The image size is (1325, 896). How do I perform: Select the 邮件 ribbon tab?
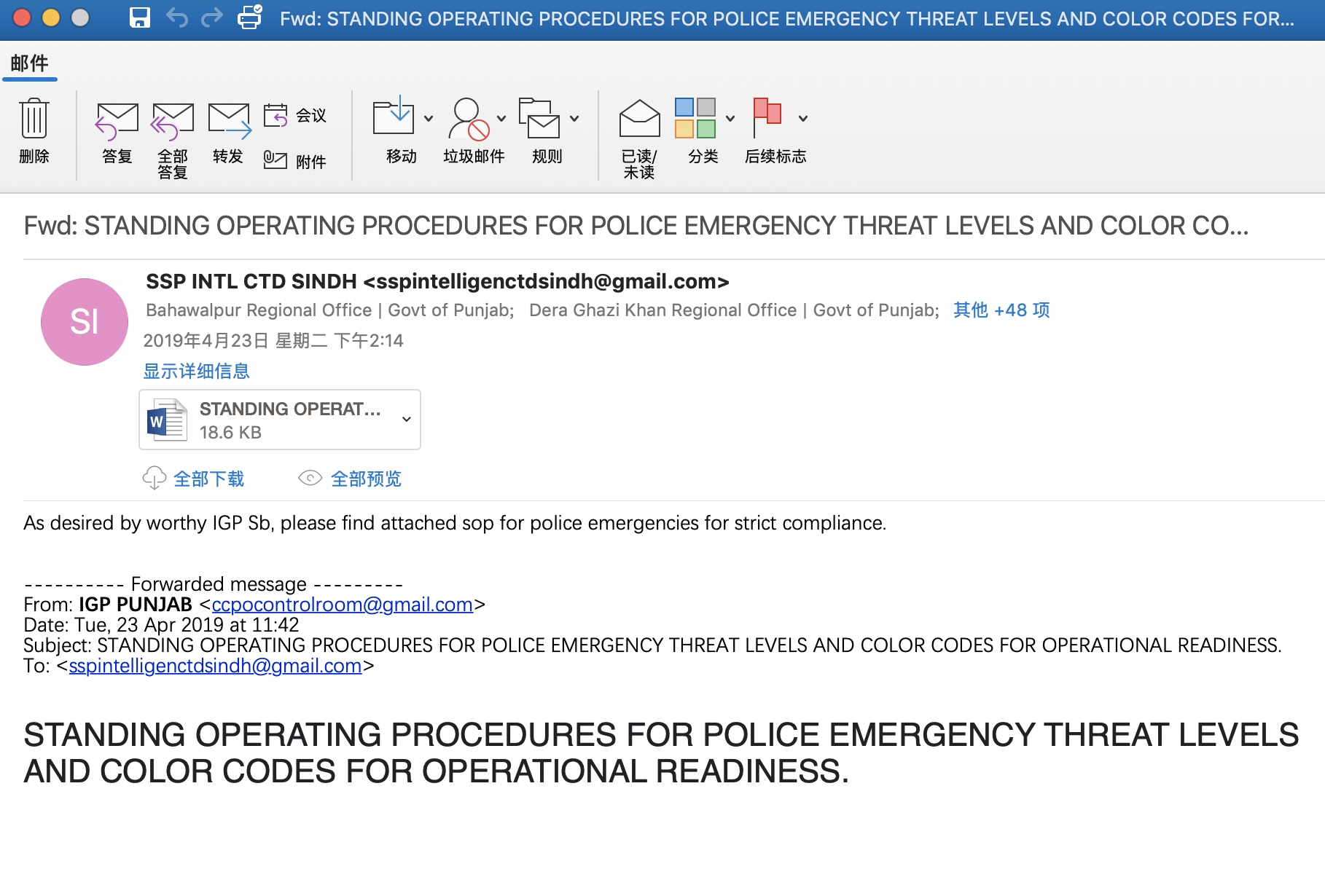pyautogui.click(x=30, y=63)
